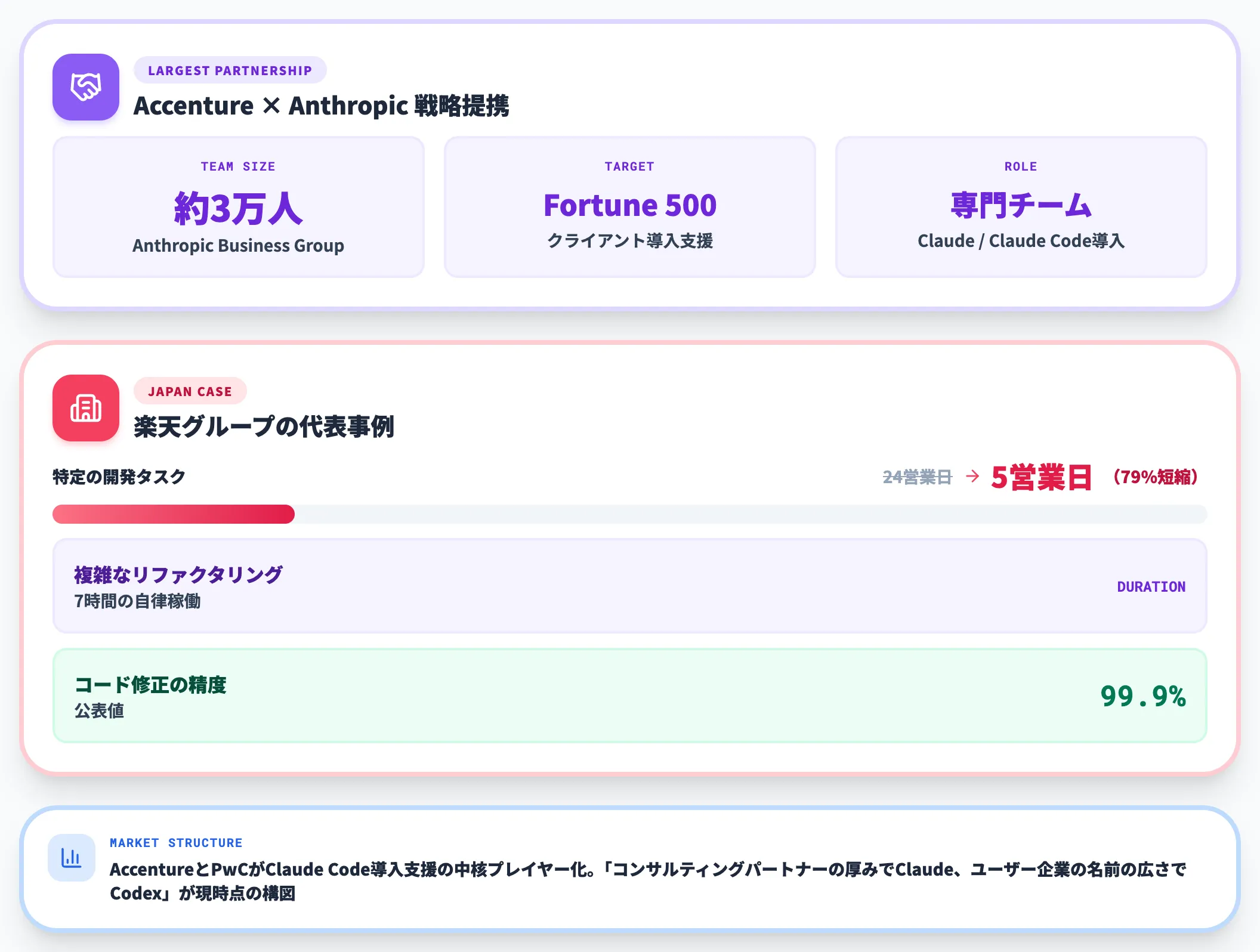Click the LARGEST PARTNERSHIP badge

[230, 70]
